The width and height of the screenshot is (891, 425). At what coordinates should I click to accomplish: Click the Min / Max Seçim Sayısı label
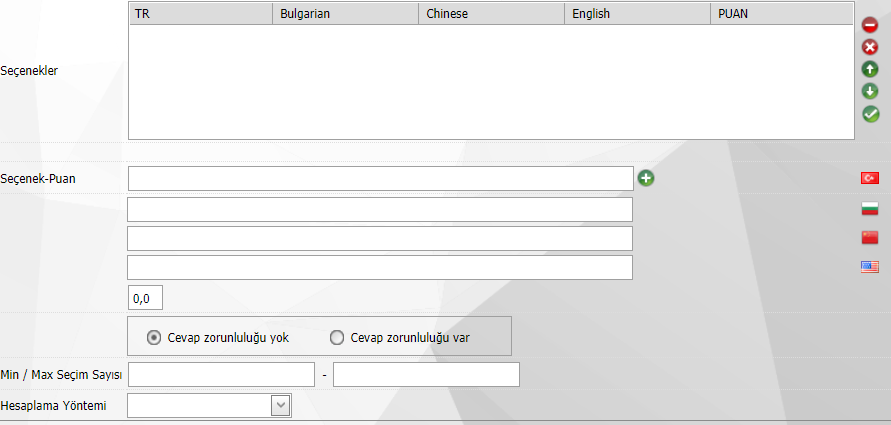click(x=61, y=375)
